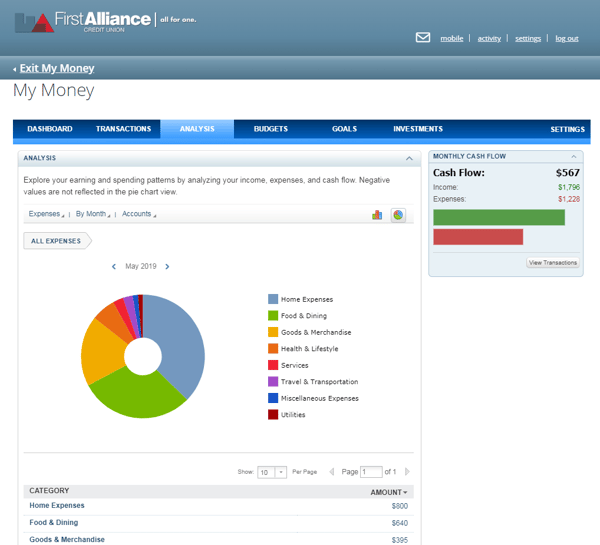The image size is (600, 545).
Task: Go to next month arrow
Action: [167, 266]
